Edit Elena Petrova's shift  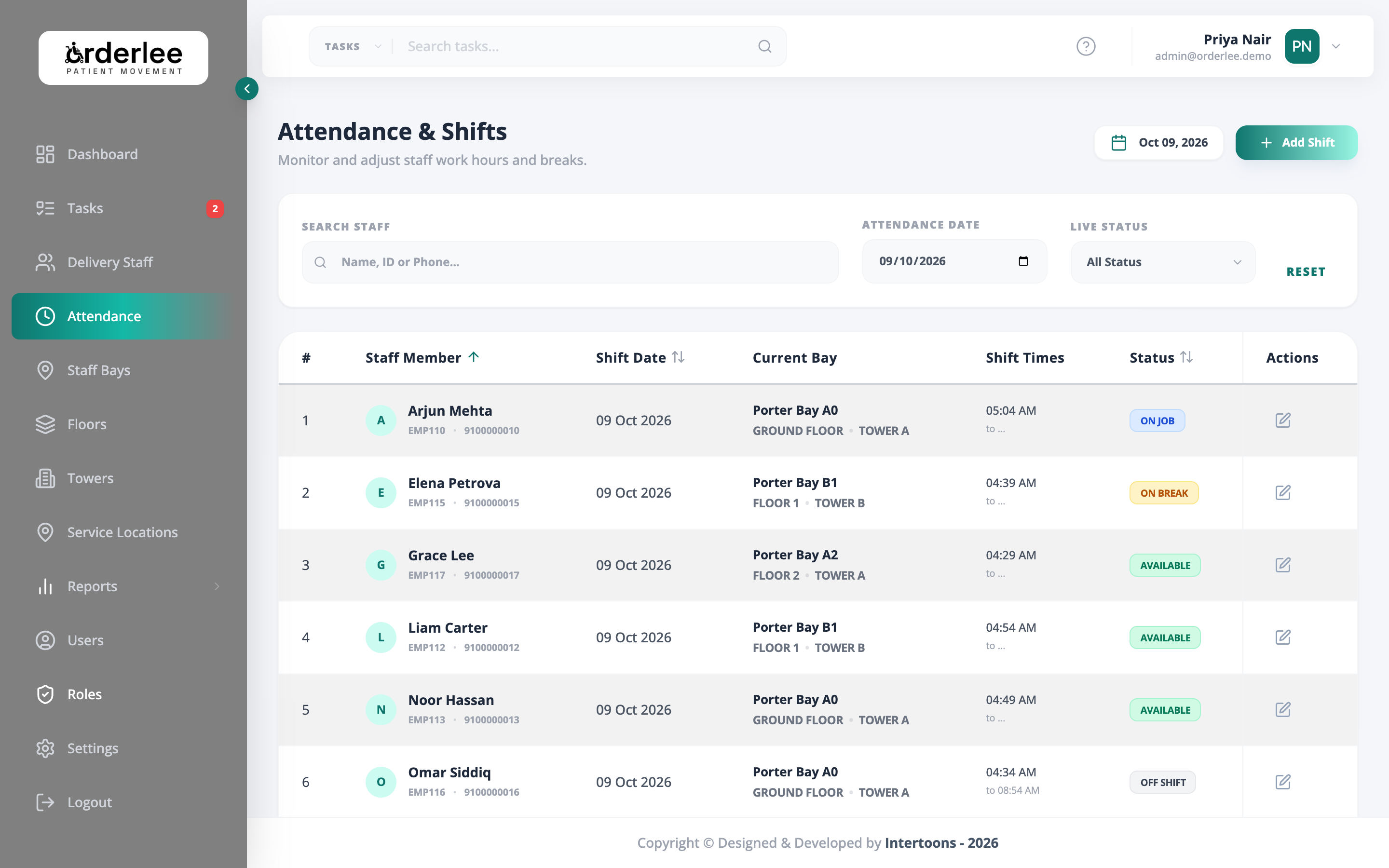(x=1283, y=492)
